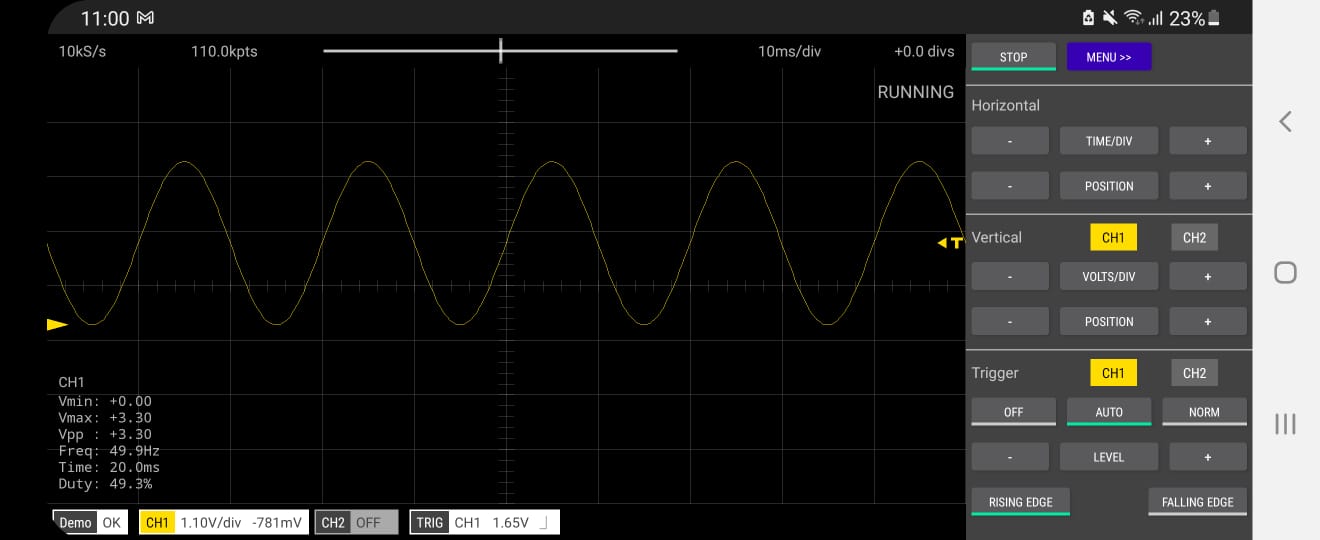Image resolution: width=1320 pixels, height=540 pixels.
Task: Open the Android recent apps icon
Action: [1285, 424]
